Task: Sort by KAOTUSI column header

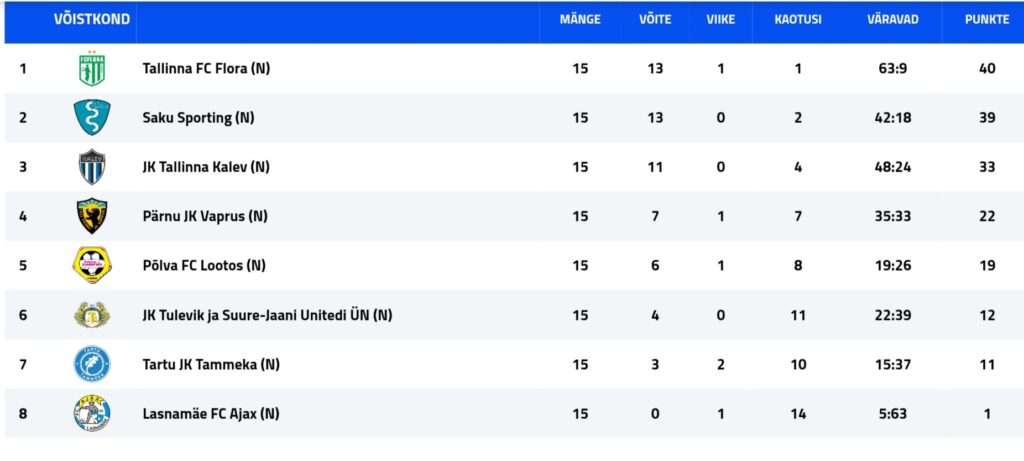Action: [x=798, y=20]
